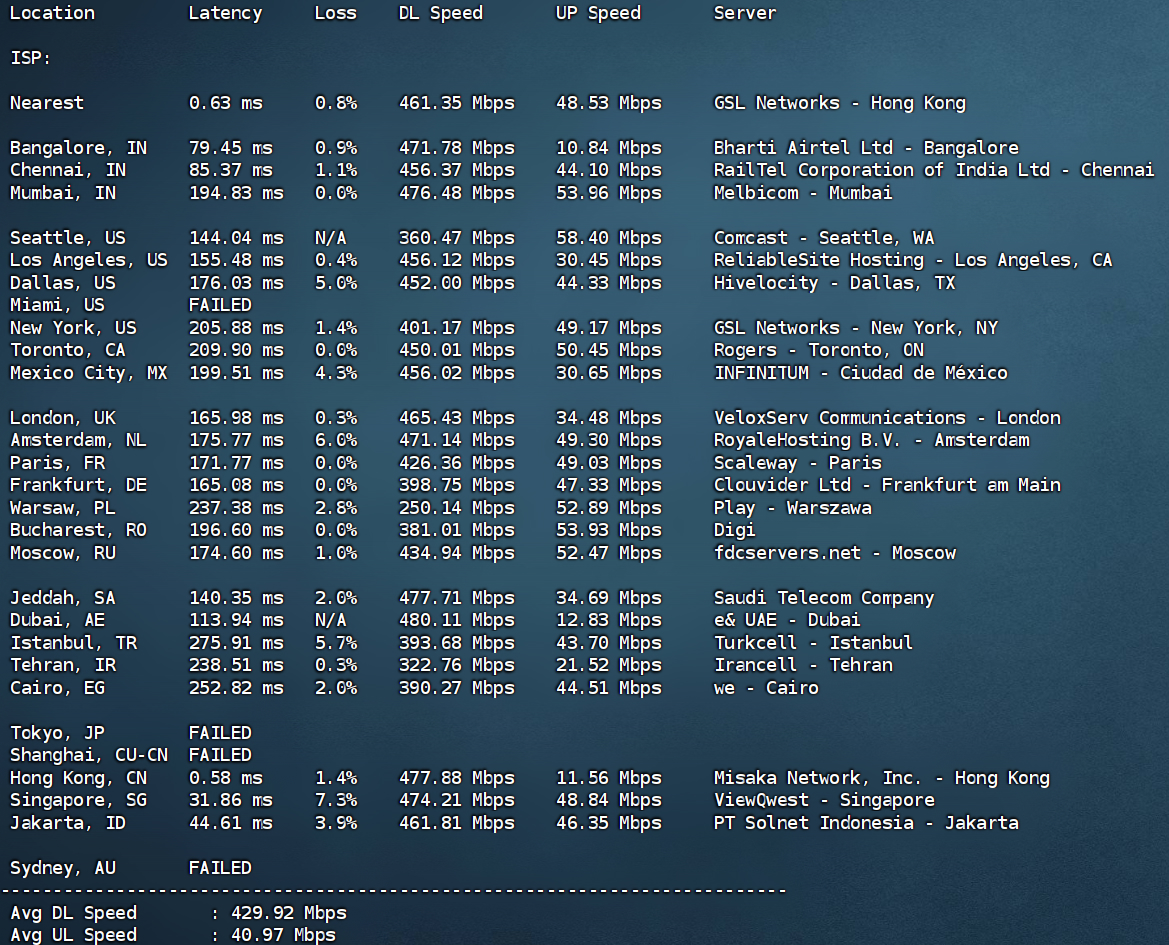The image size is (1169, 945).
Task: Click "Istanbul, TR" location
Action: point(73,643)
